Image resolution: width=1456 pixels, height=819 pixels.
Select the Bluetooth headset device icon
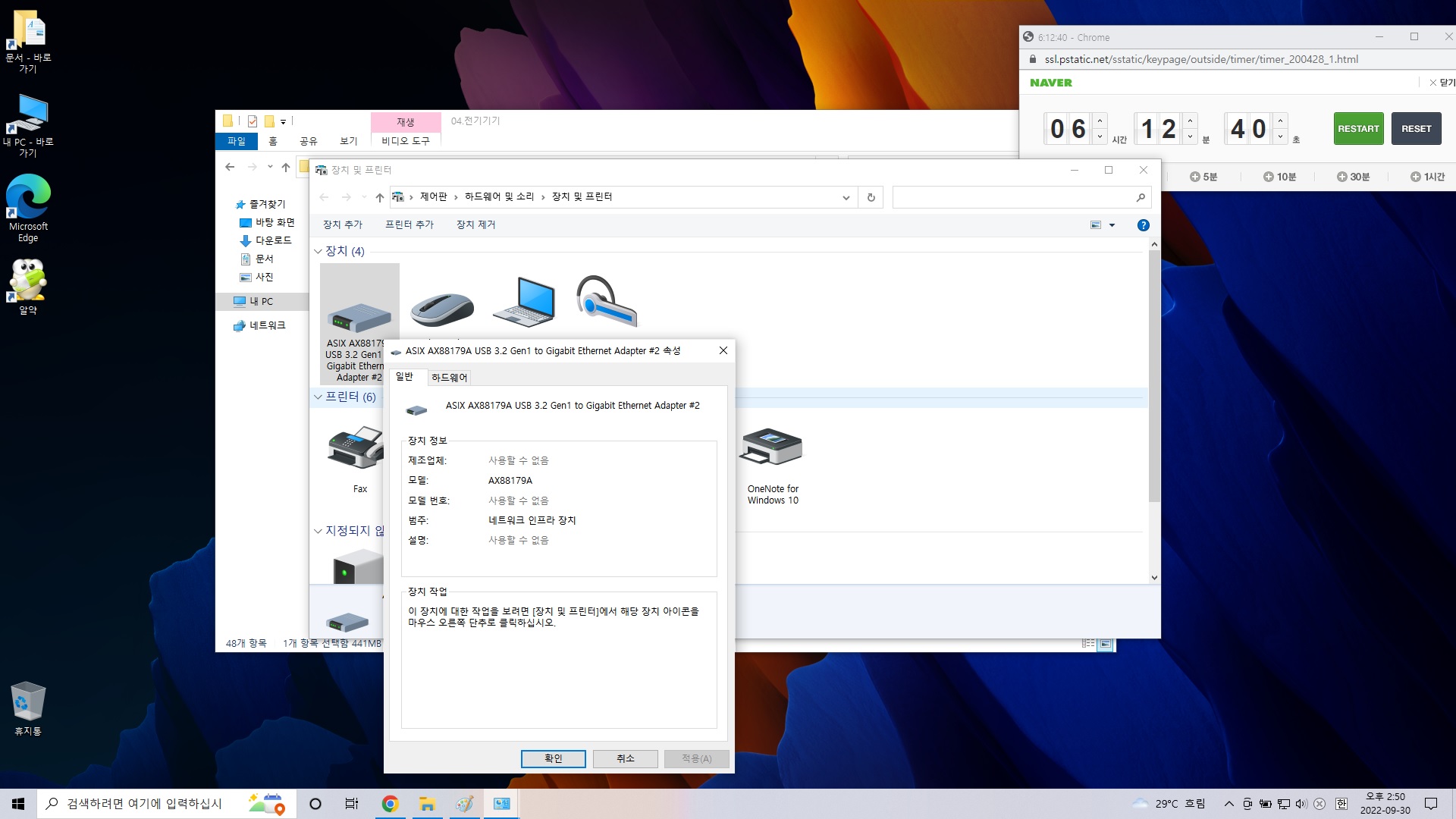[x=607, y=301]
